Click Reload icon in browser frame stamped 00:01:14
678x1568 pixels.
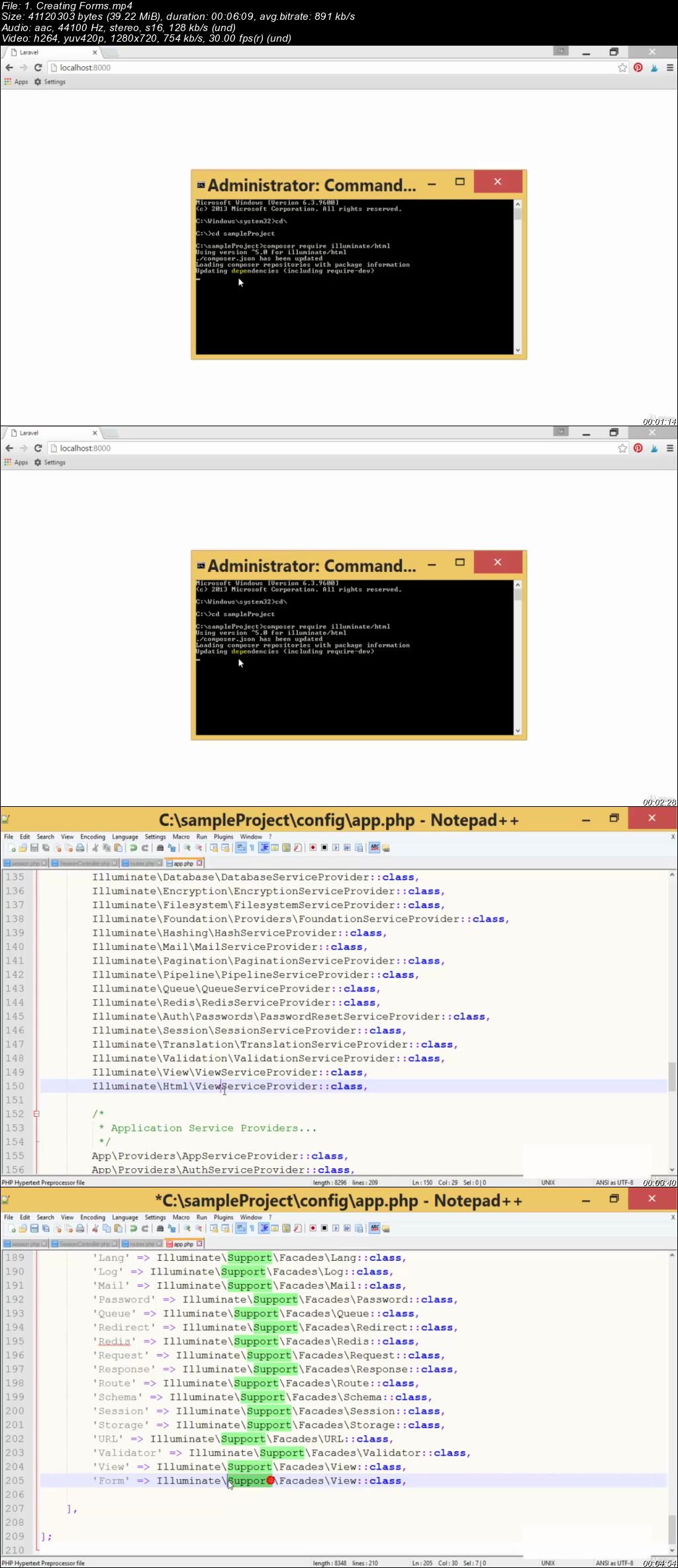(x=38, y=68)
